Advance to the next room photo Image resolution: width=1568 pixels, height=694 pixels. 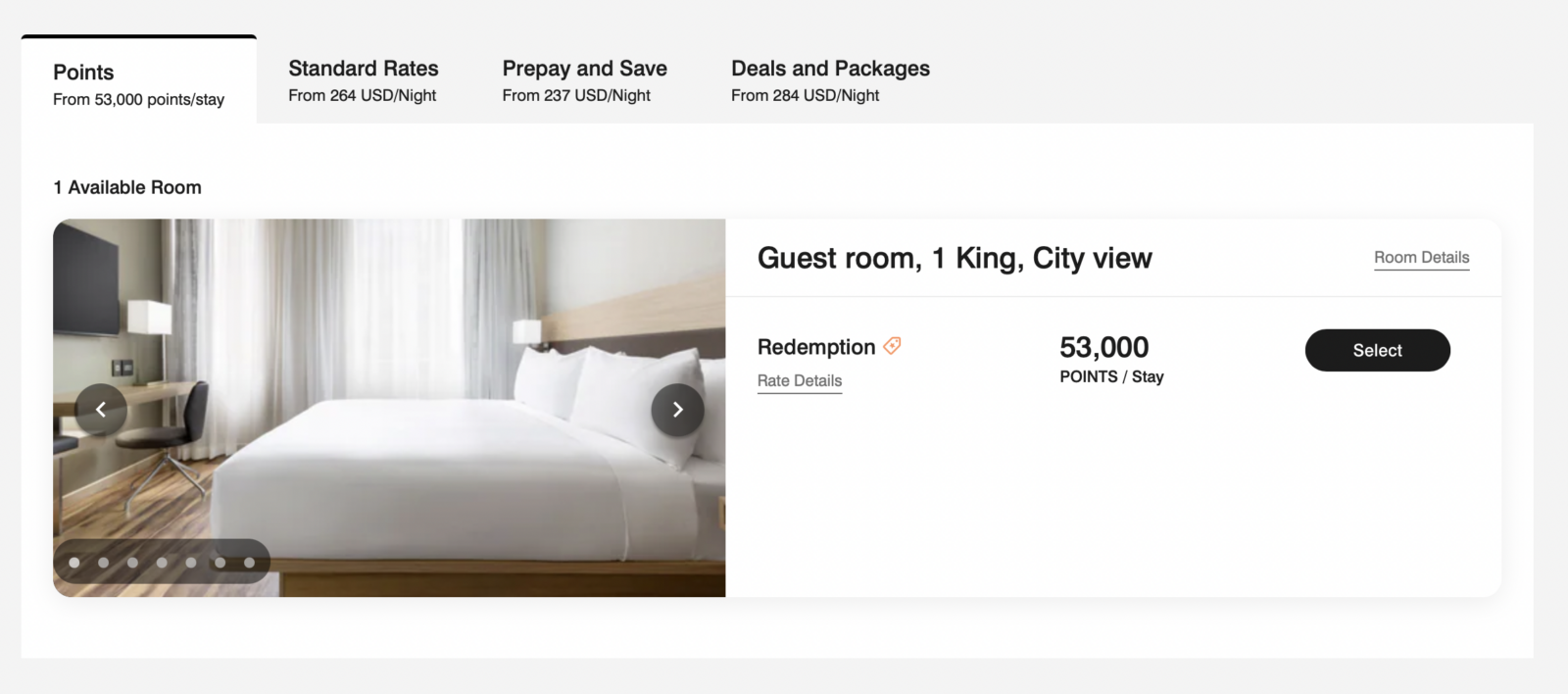pyautogui.click(x=677, y=410)
